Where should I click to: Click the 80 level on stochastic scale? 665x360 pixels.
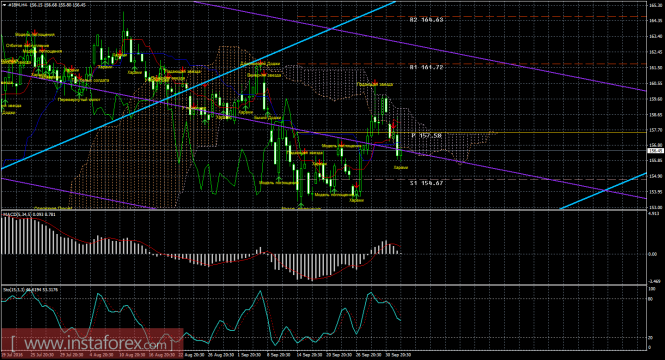(651, 299)
